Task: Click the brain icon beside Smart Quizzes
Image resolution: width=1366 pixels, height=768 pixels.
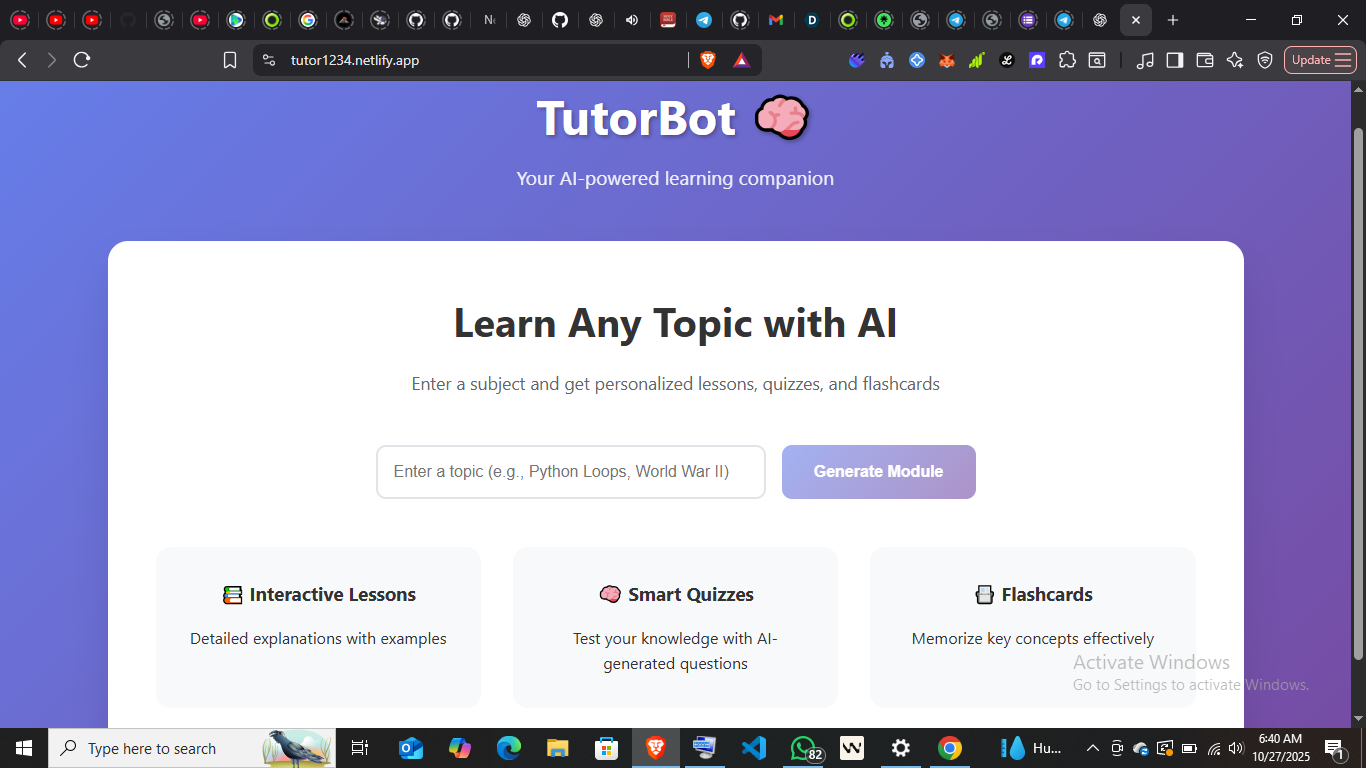Action: [x=610, y=595]
